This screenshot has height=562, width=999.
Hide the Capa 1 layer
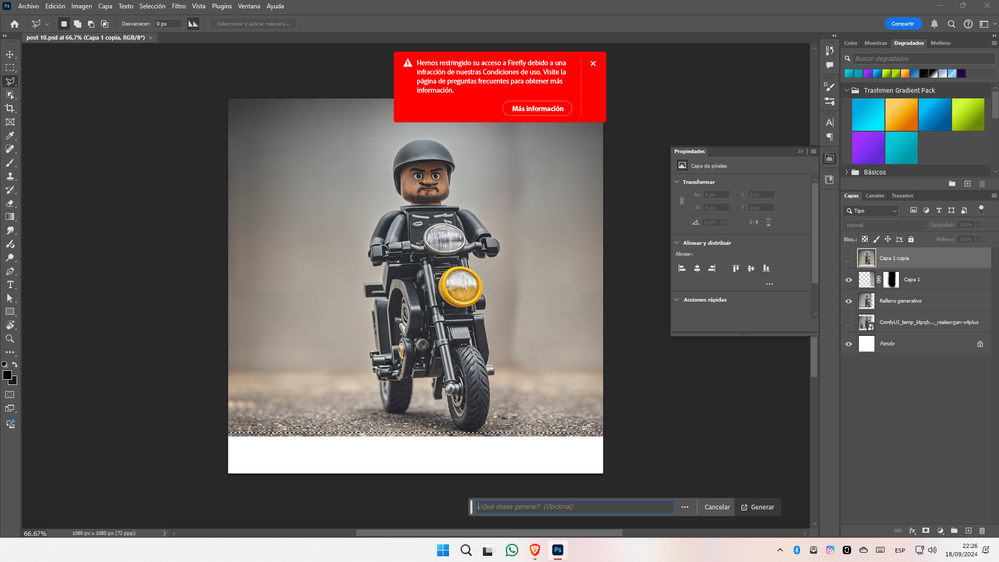(848, 280)
